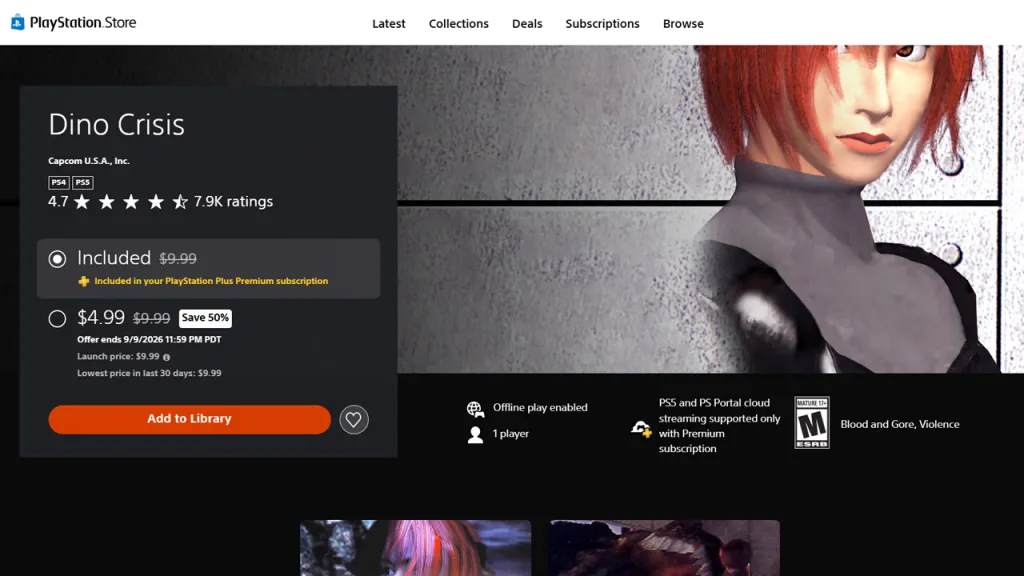Click the PS Portal cloud streaming notice text

719,426
